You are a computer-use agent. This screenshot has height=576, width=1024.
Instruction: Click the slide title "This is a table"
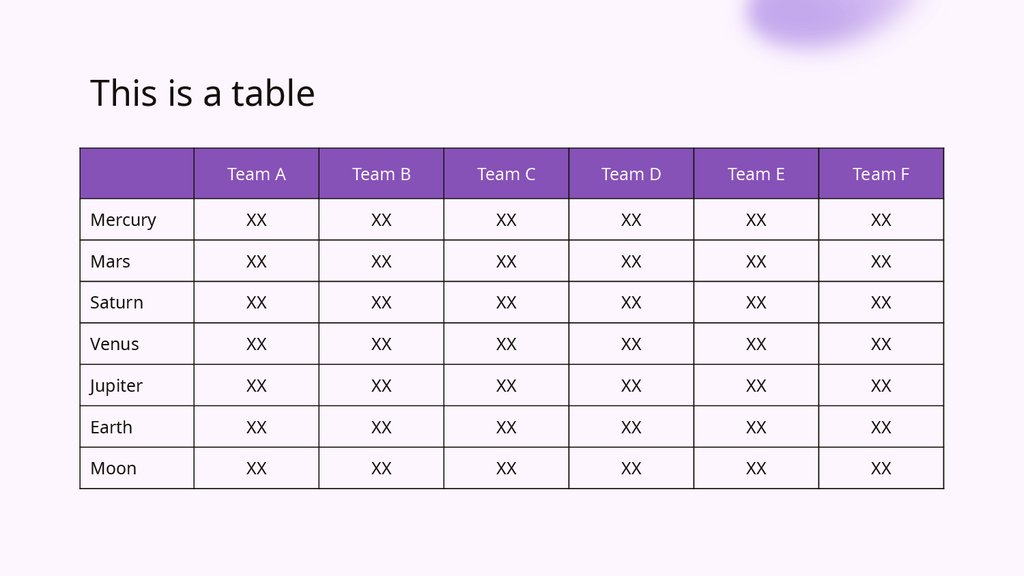click(202, 93)
